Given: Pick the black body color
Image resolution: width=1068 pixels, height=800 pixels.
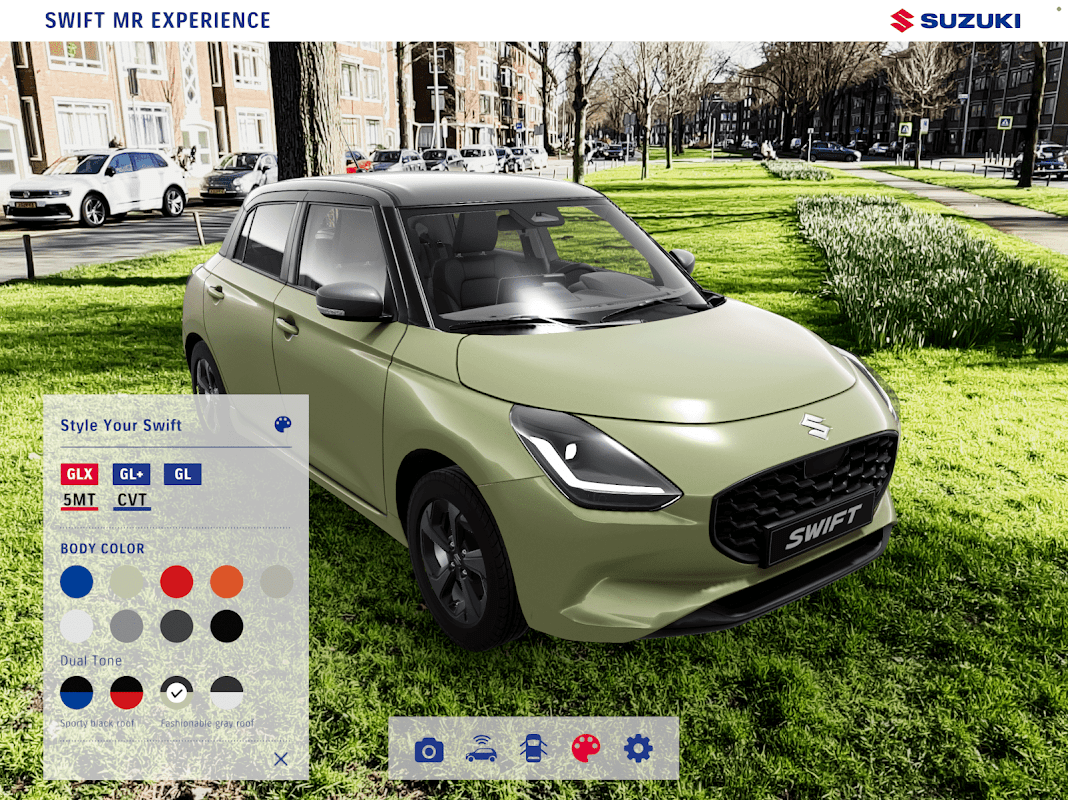Looking at the screenshot, I should click(x=227, y=626).
